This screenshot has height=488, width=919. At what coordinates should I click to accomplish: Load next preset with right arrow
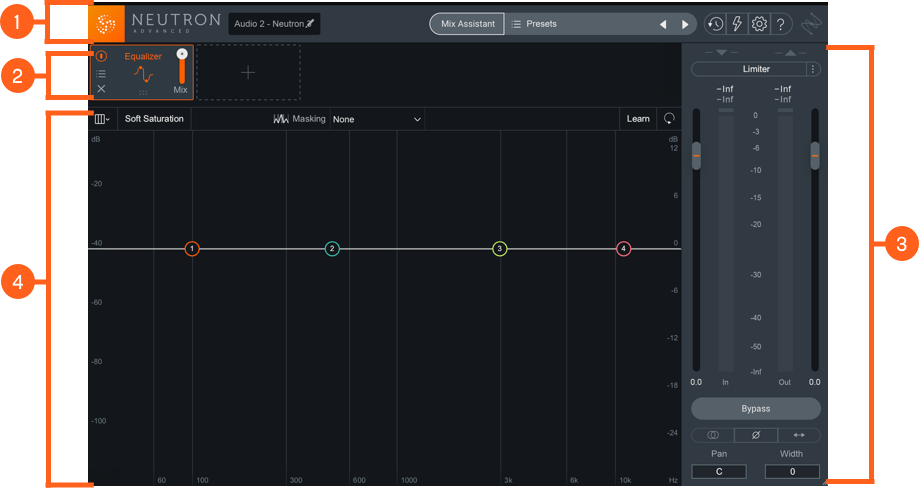(685, 25)
